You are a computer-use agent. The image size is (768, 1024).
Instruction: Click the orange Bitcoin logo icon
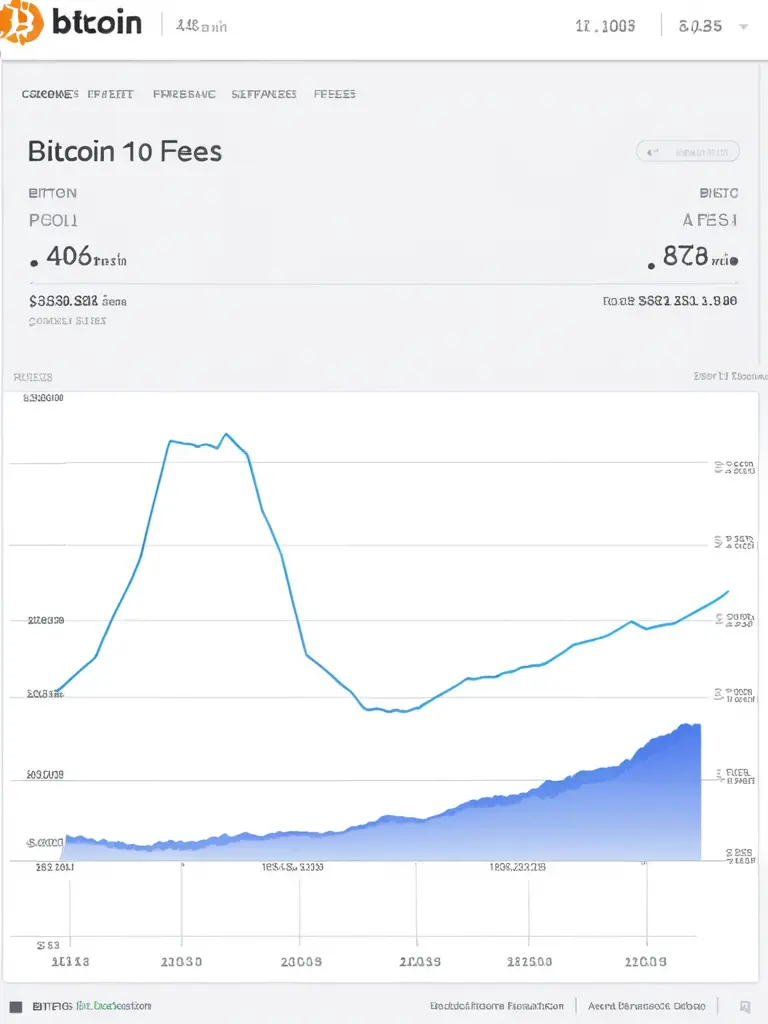coord(22,22)
